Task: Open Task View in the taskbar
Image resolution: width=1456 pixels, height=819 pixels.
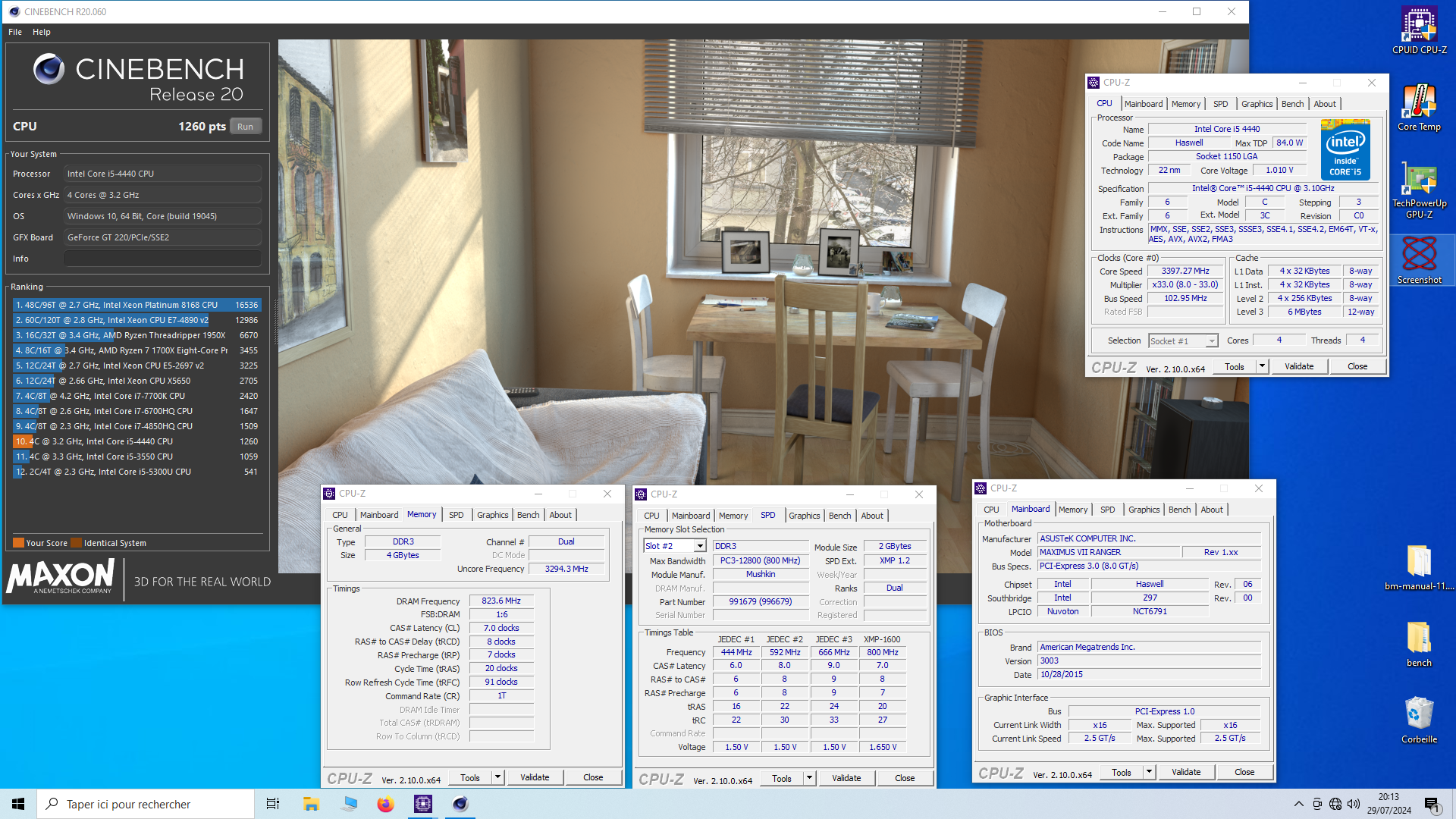Action: coord(273,804)
